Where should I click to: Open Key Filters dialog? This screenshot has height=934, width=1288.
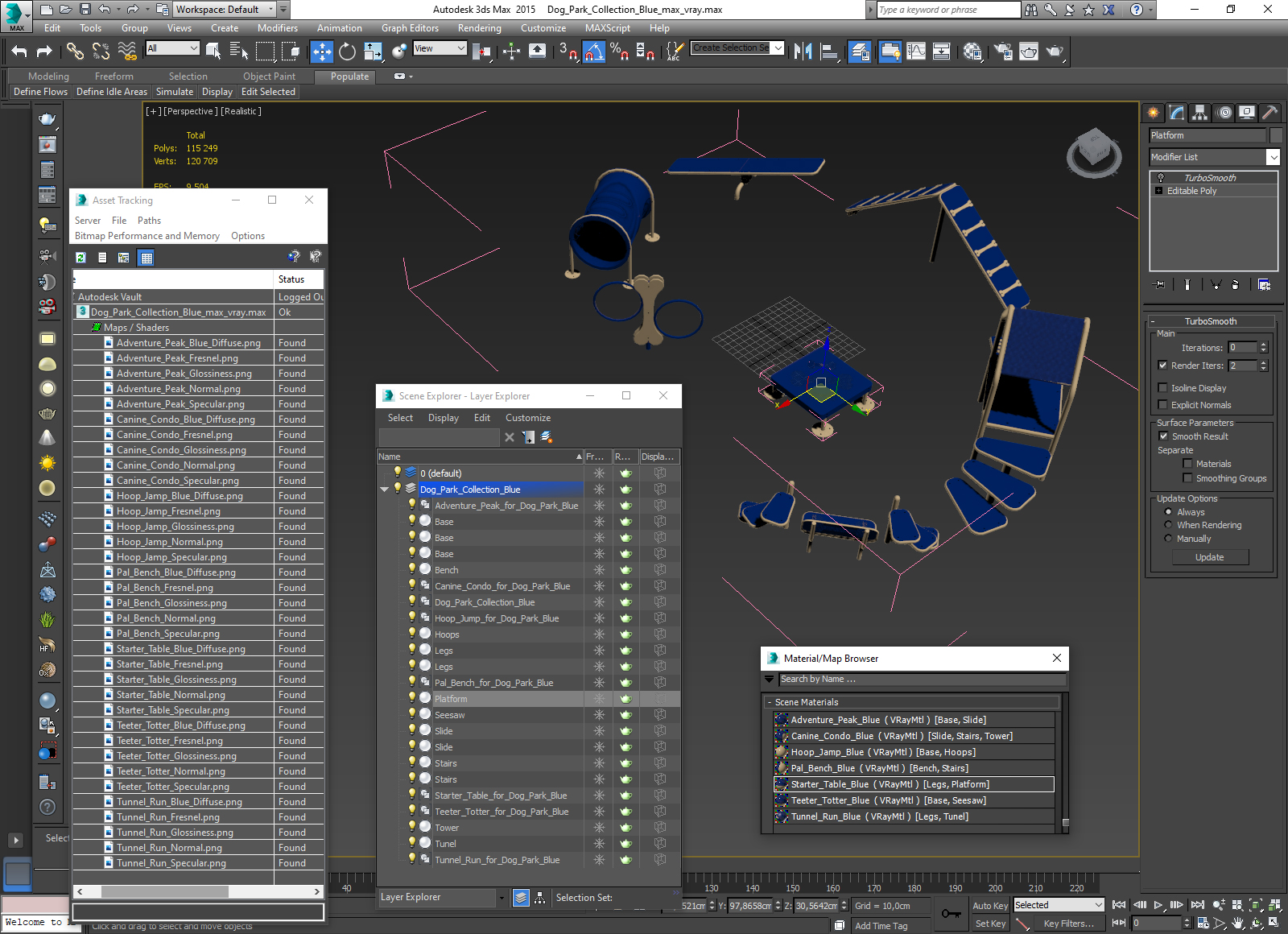1068,924
